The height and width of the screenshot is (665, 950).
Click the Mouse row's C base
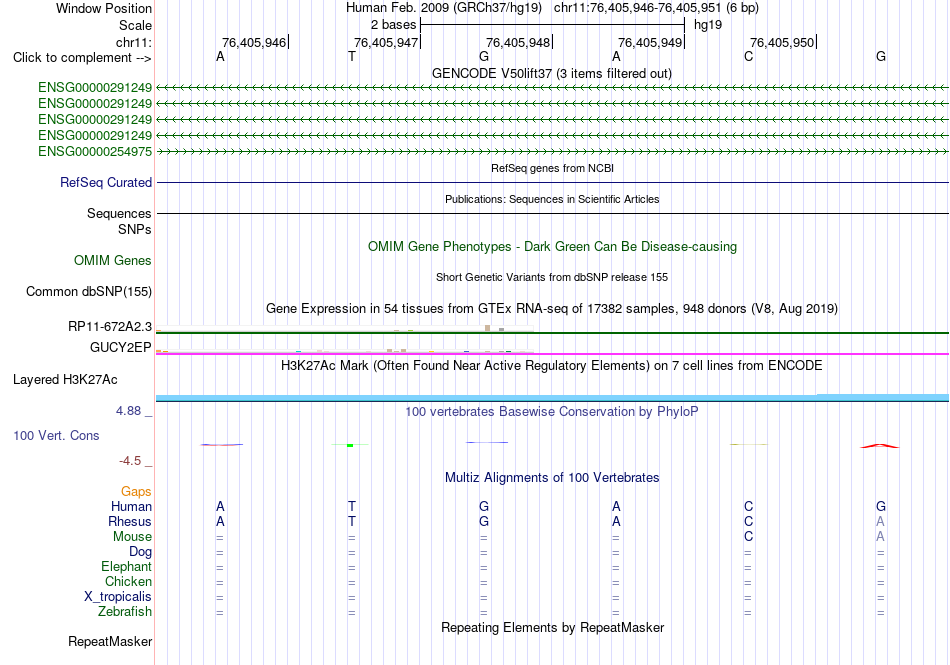(748, 537)
